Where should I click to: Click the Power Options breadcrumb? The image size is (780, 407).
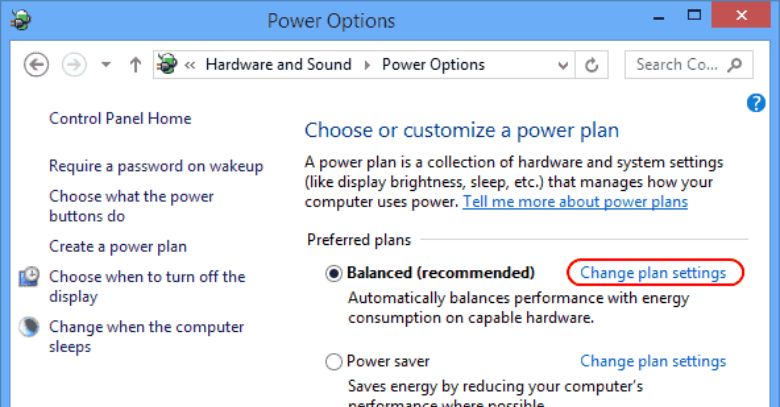pyautogui.click(x=433, y=64)
